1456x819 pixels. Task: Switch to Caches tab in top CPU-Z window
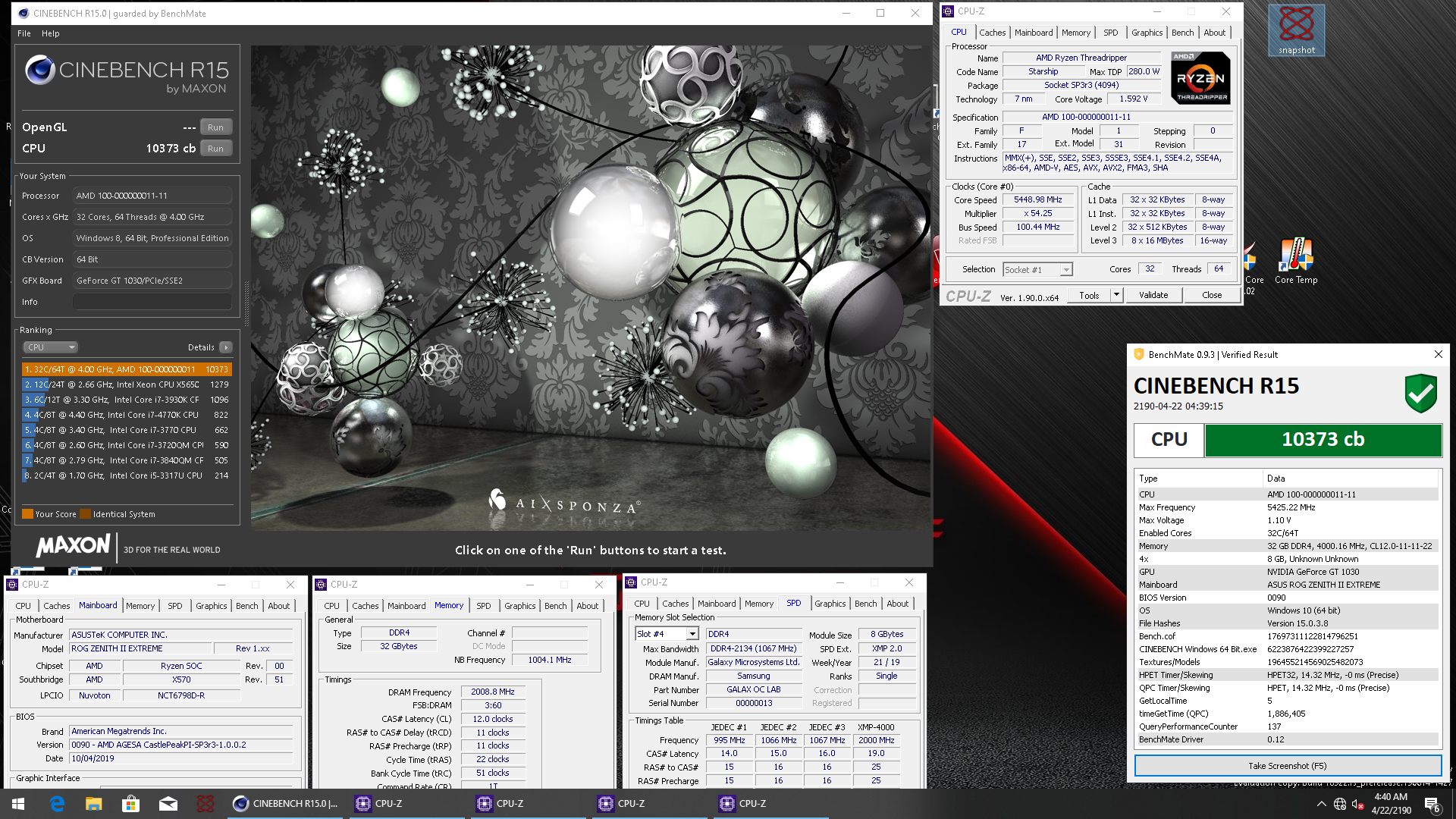coord(992,33)
